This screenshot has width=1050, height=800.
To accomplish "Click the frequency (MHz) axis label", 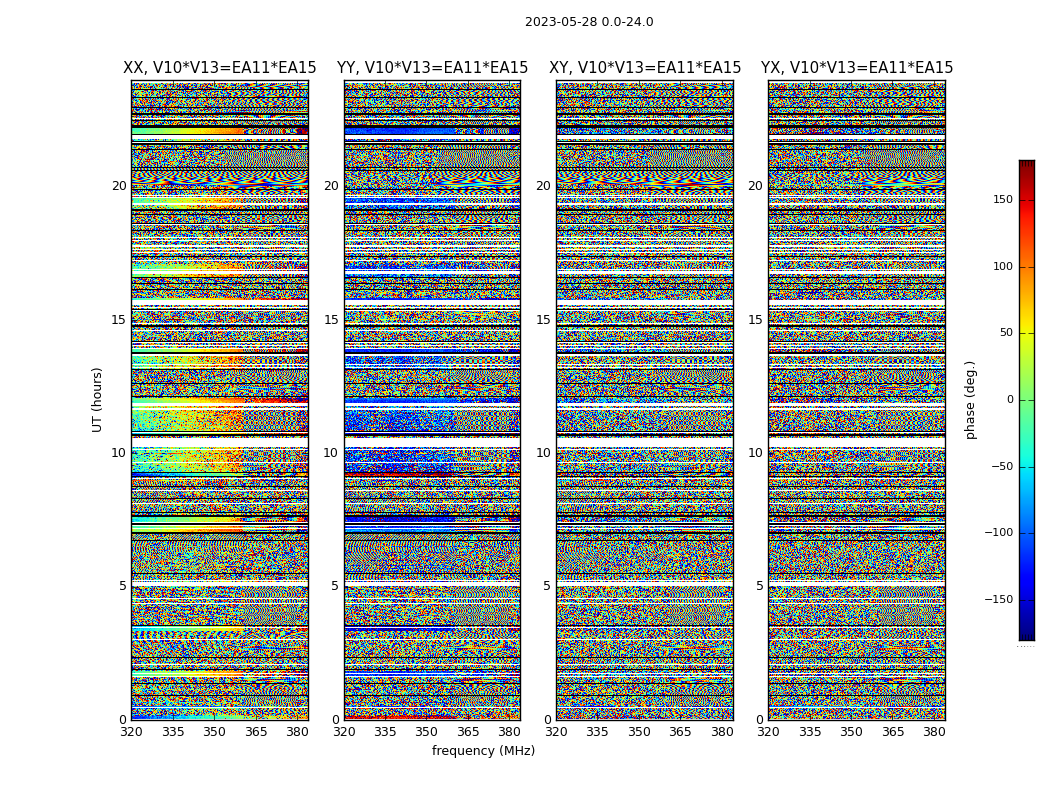I will click(483, 750).
